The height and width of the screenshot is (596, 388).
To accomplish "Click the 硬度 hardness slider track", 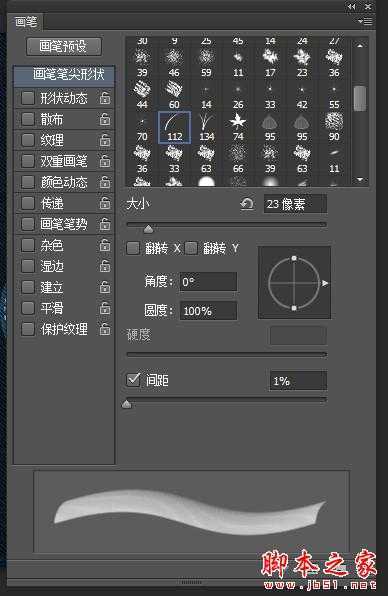I will (x=226, y=355).
